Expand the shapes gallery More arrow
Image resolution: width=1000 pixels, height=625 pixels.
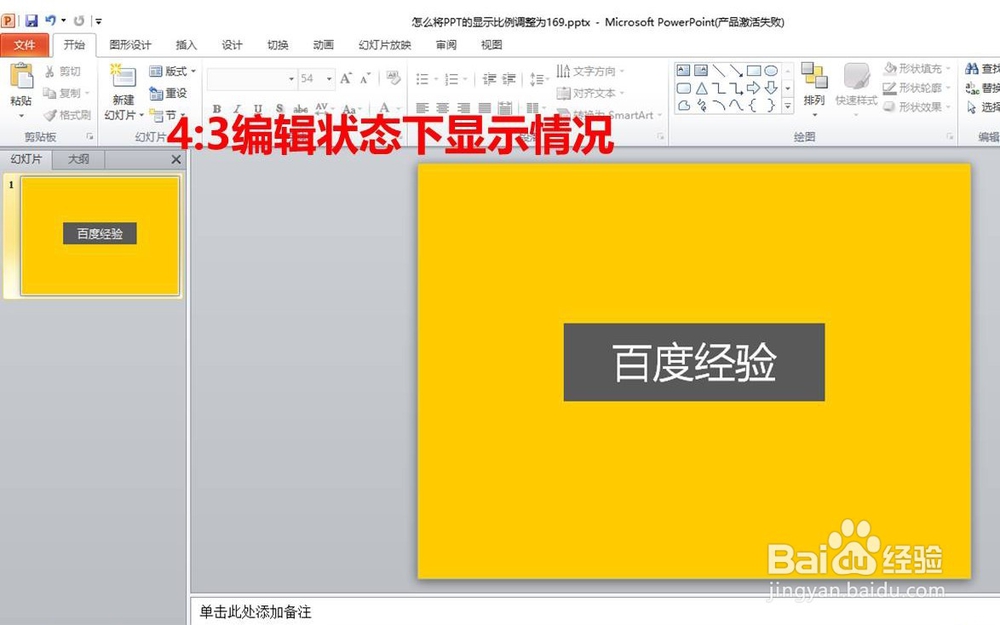(x=788, y=106)
